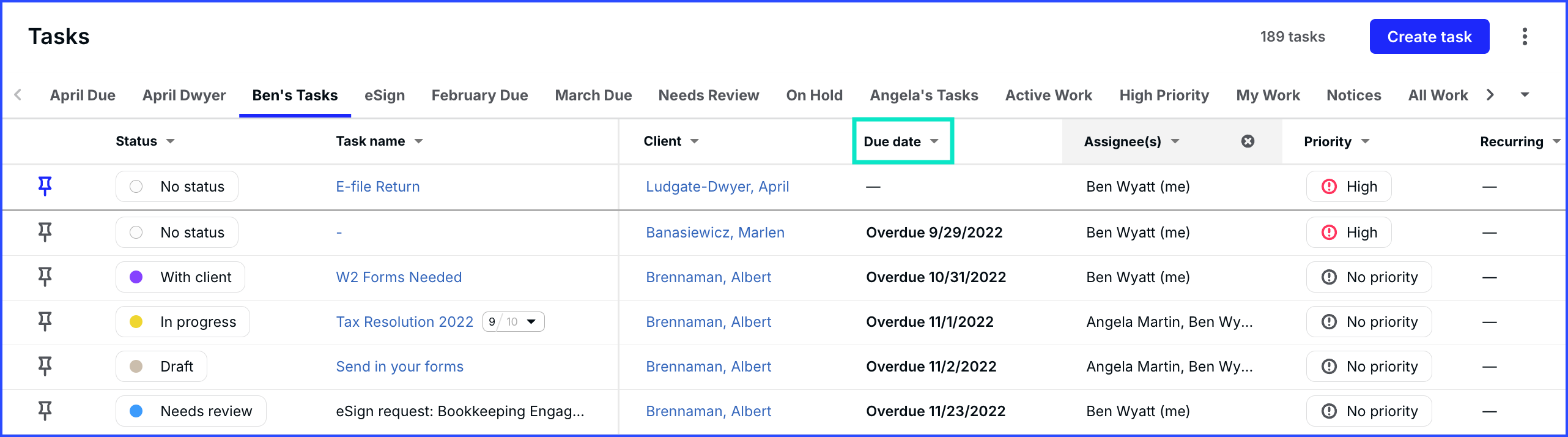Switch to the February Due tab

pos(479,95)
